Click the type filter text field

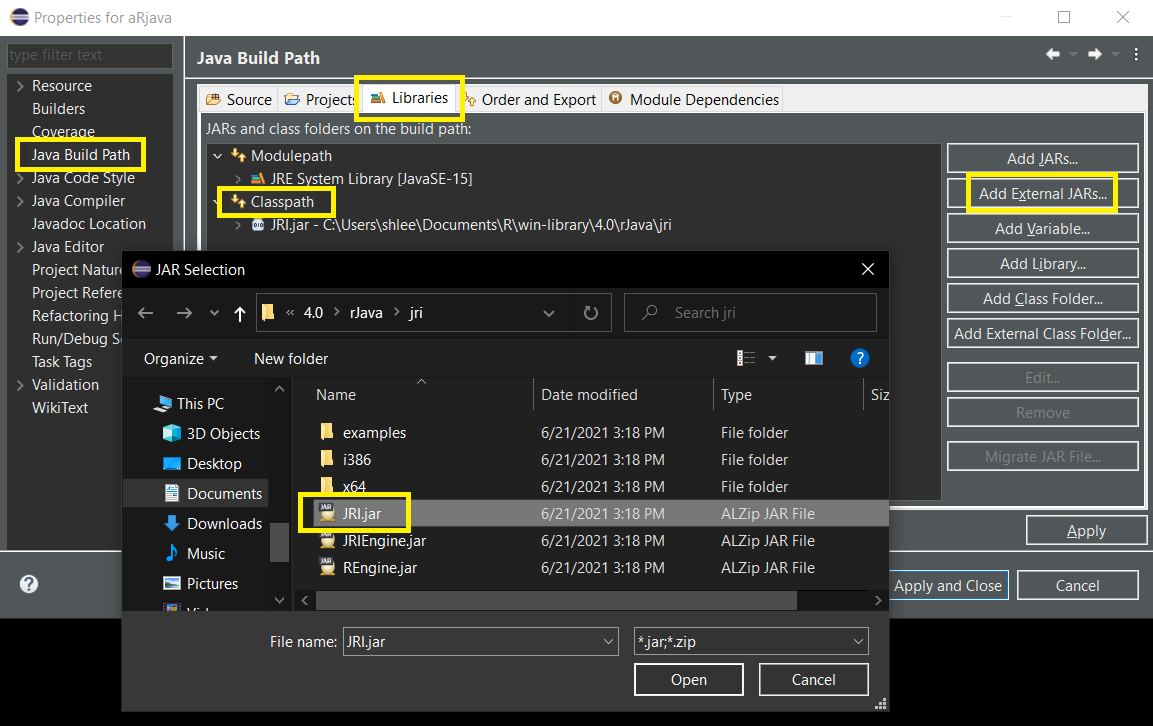click(90, 55)
